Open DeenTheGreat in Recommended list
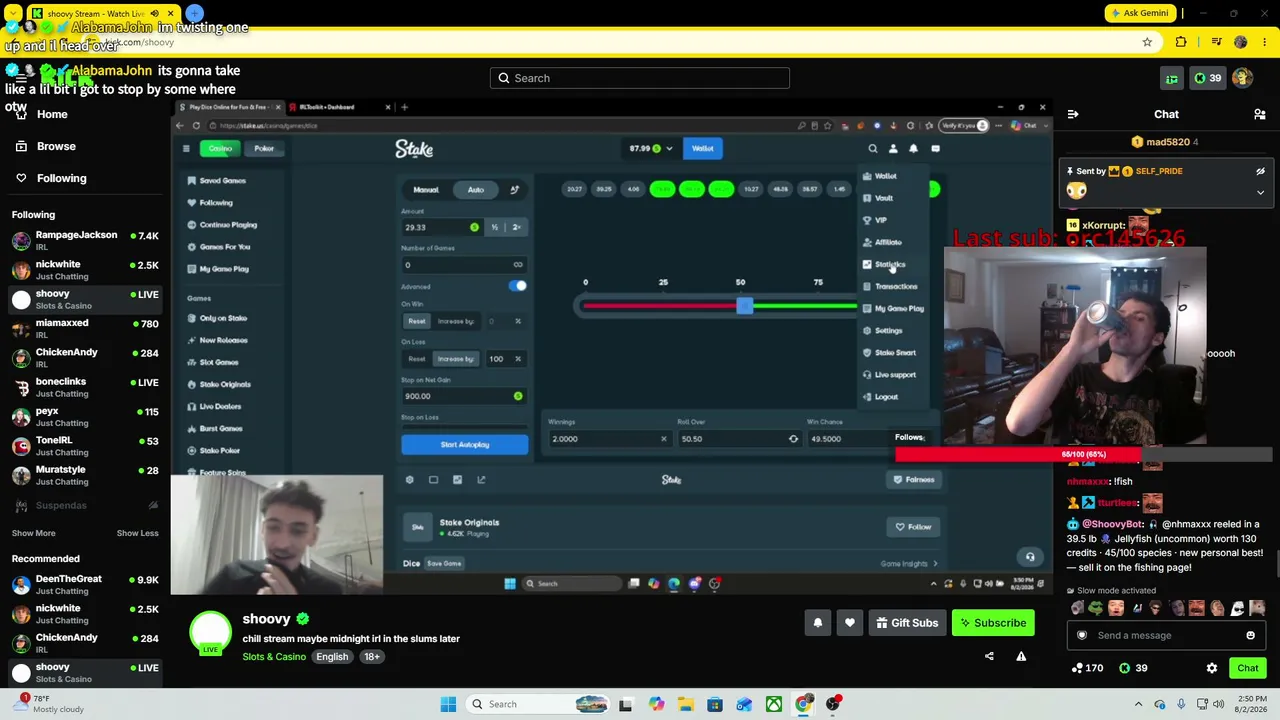This screenshot has width=1280, height=720. coord(85,584)
